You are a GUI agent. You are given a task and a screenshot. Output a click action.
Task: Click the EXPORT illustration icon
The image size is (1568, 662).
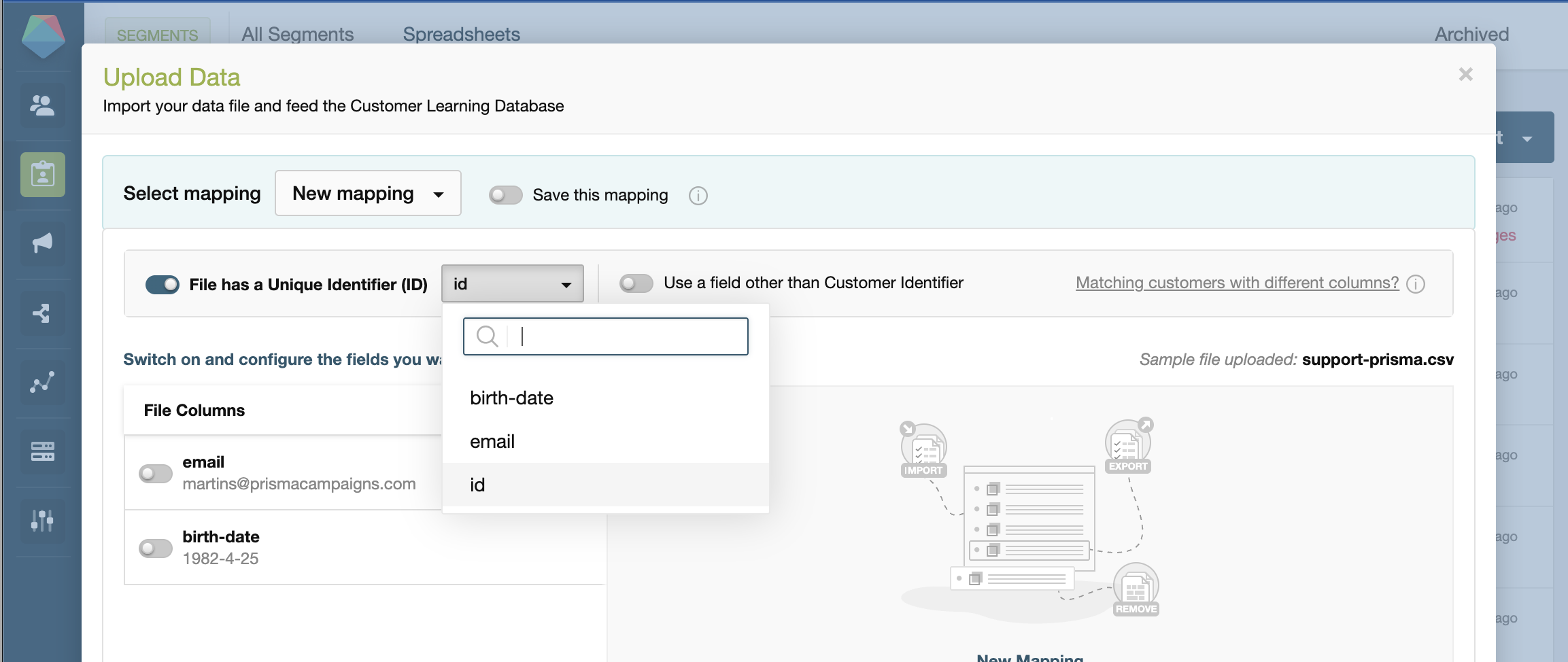[1129, 446]
